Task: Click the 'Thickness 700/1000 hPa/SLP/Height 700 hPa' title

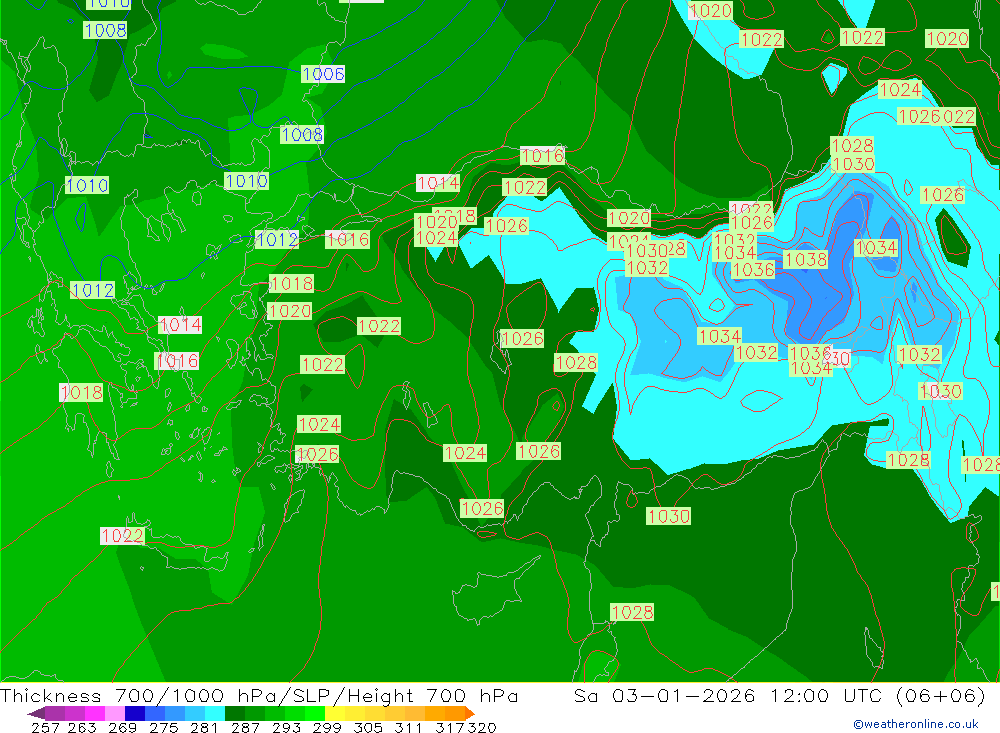Action: tap(259, 695)
